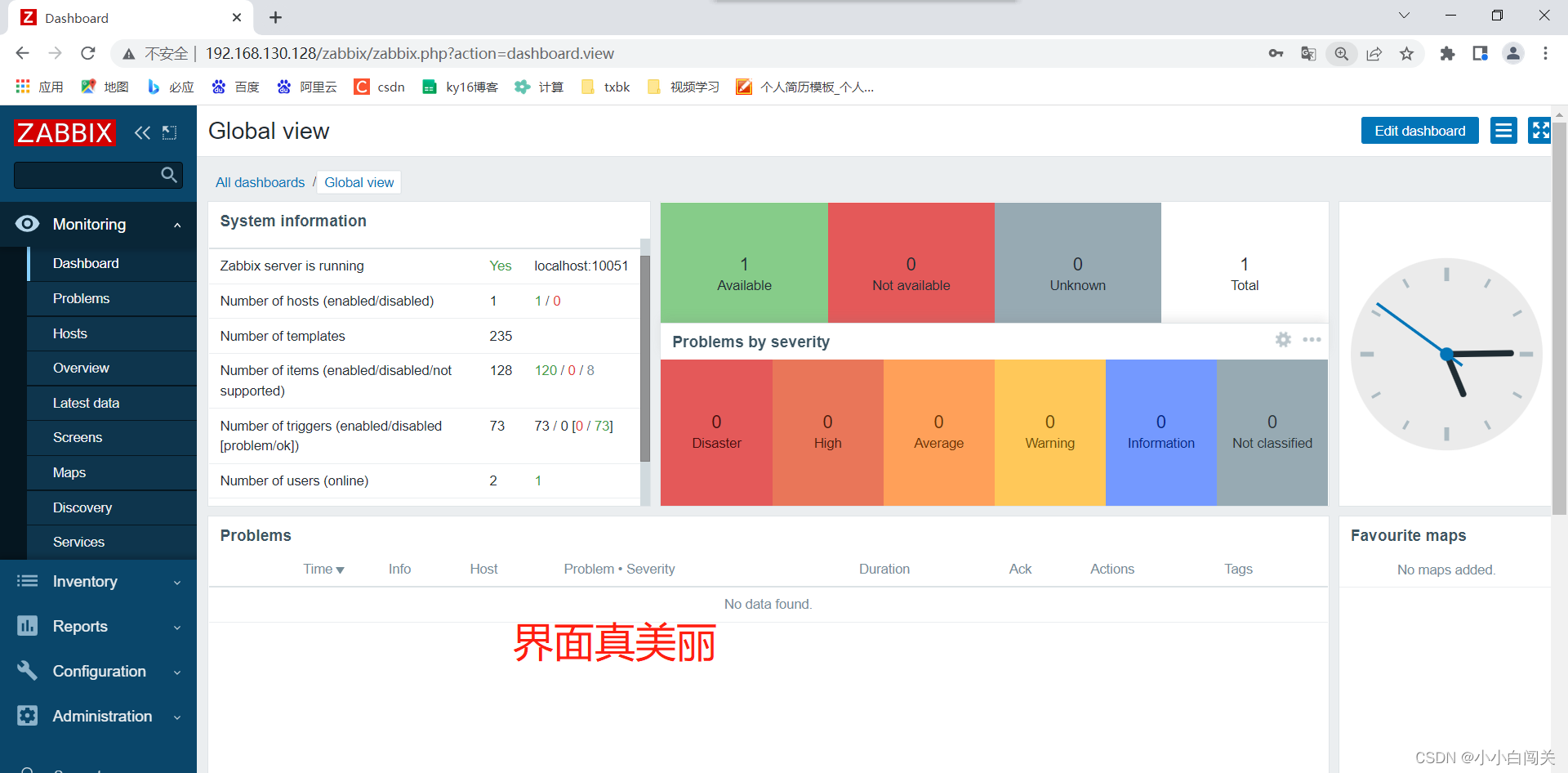1568x773 pixels.
Task: Click the Information severity tile
Action: [x=1160, y=432]
